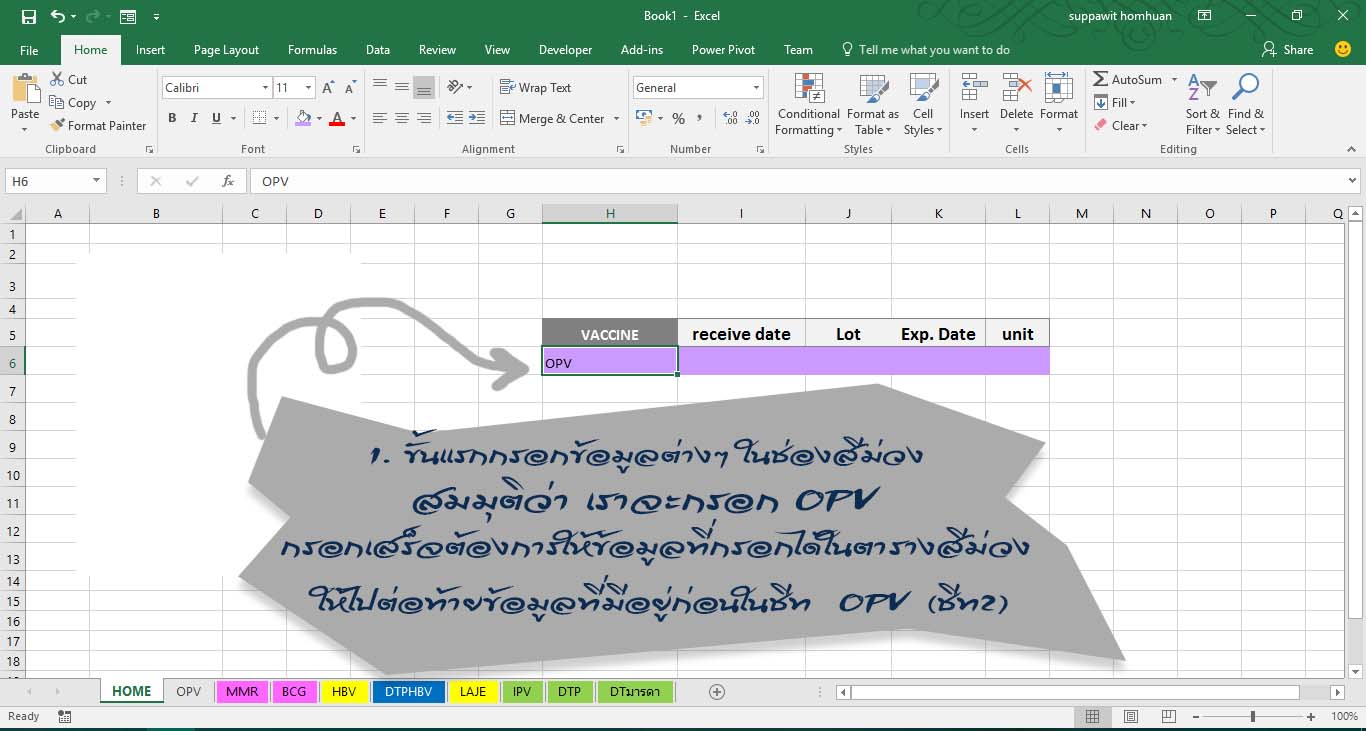Adjust the zoom slider handle
The width and height of the screenshot is (1366, 731).
click(x=1253, y=717)
